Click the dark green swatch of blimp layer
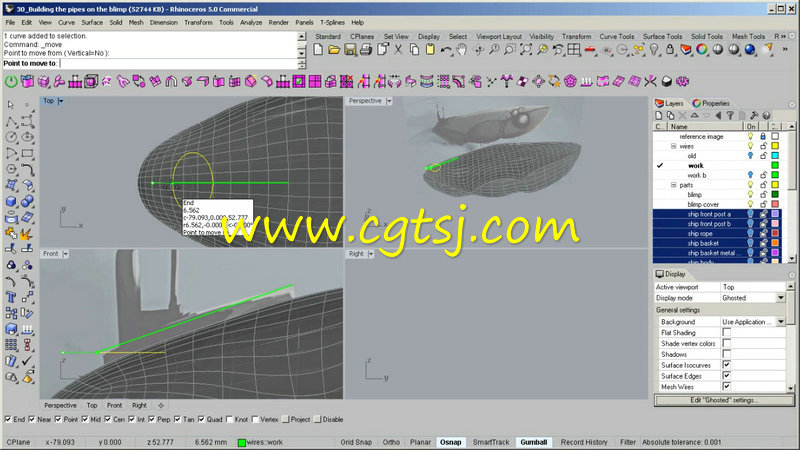The height and width of the screenshot is (450, 800). pyautogui.click(x=775, y=194)
